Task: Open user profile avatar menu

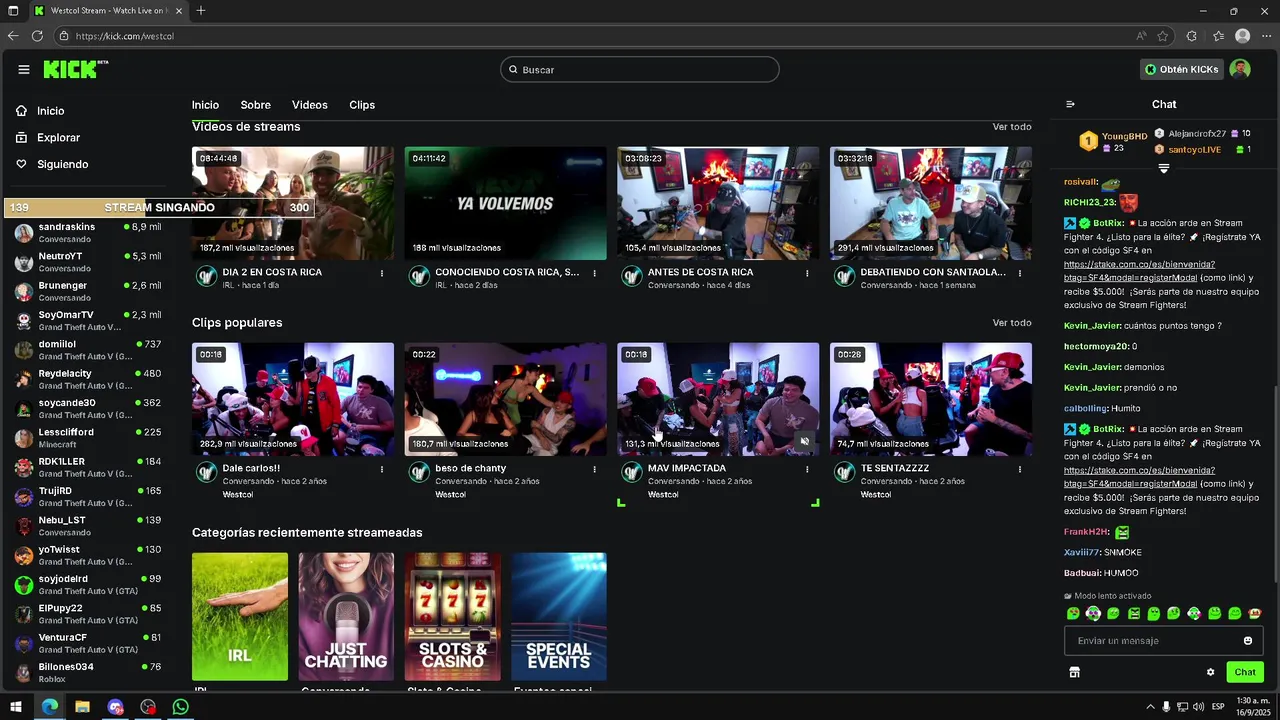Action: pyautogui.click(x=1240, y=69)
